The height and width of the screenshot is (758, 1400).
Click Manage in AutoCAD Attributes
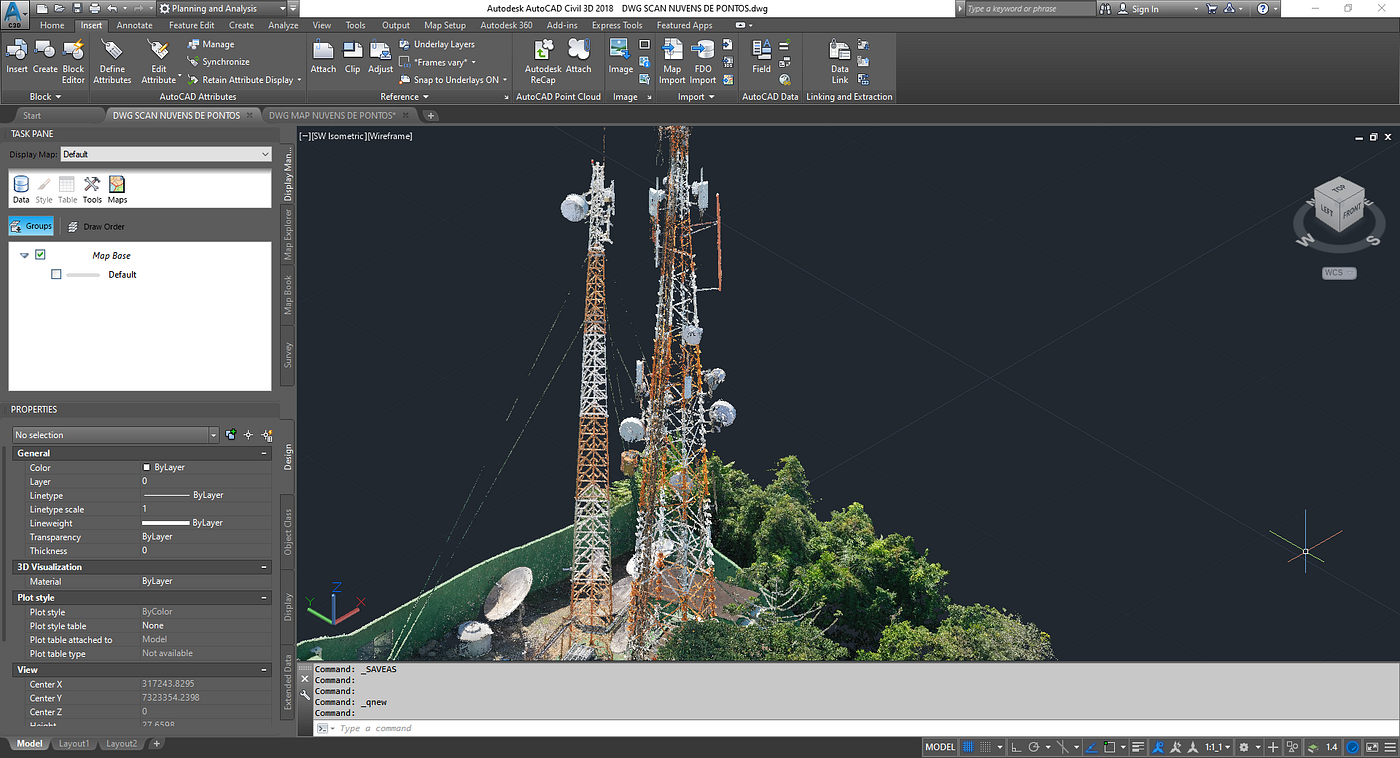point(211,44)
